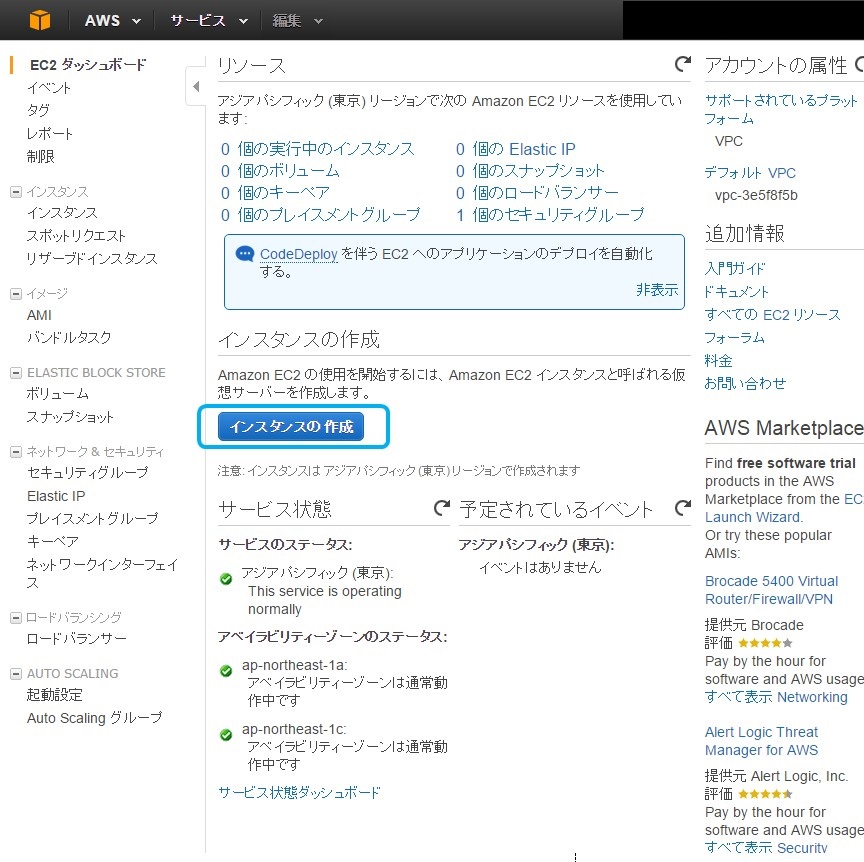Open the AWS dropdown menu
The image size is (864, 862).
coord(113,21)
